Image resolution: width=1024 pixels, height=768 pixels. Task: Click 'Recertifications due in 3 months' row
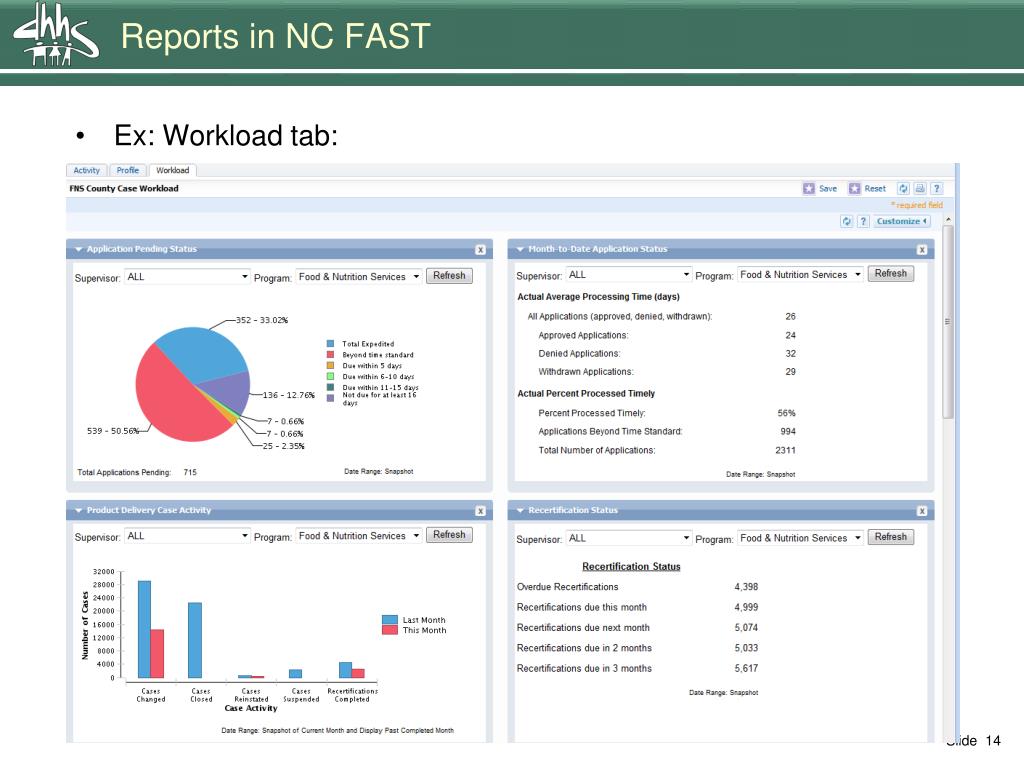click(637, 668)
